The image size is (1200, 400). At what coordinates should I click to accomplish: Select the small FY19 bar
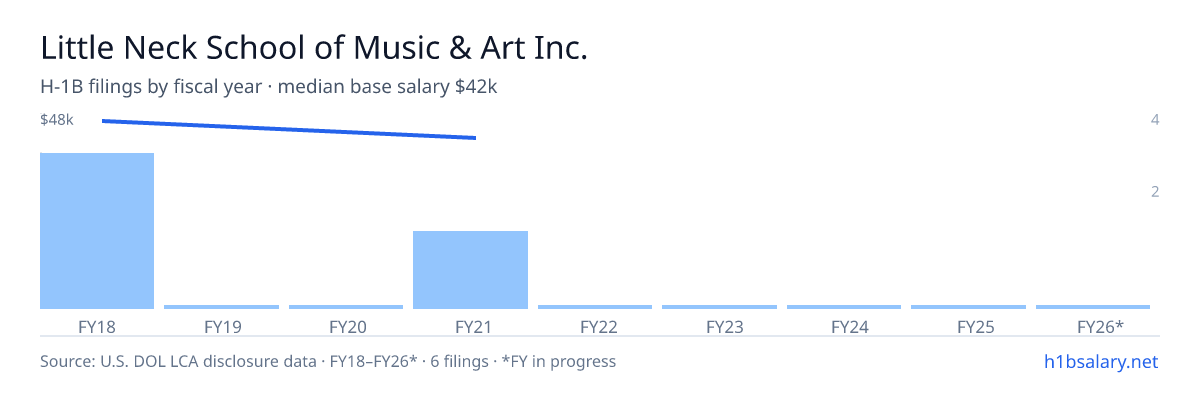[x=221, y=307]
